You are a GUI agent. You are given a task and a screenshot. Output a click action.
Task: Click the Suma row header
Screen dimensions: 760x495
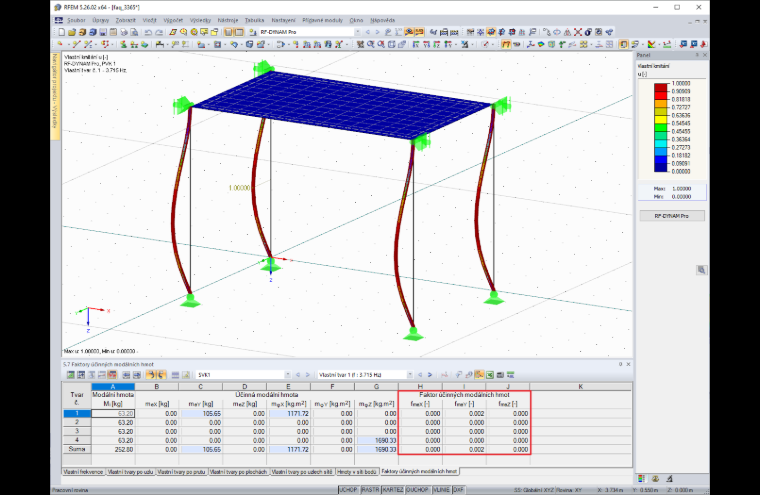[x=77, y=449]
